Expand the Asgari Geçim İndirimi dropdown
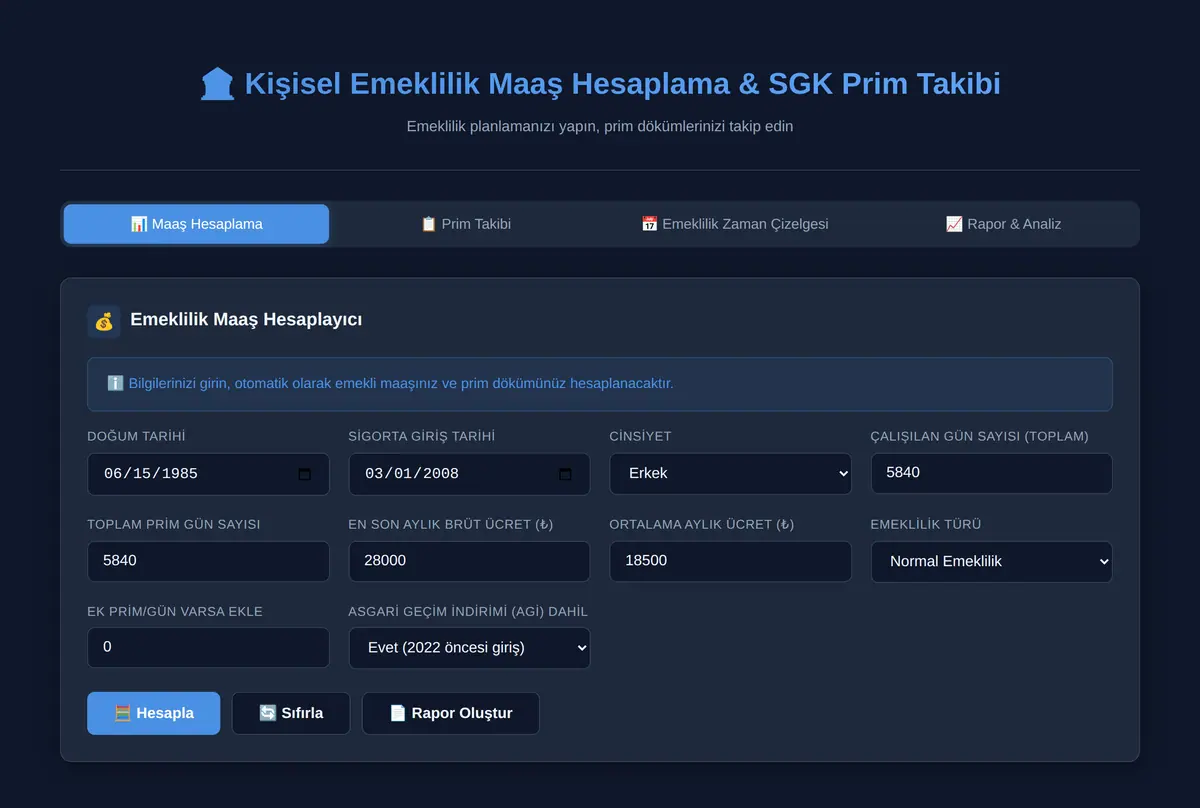 469,648
